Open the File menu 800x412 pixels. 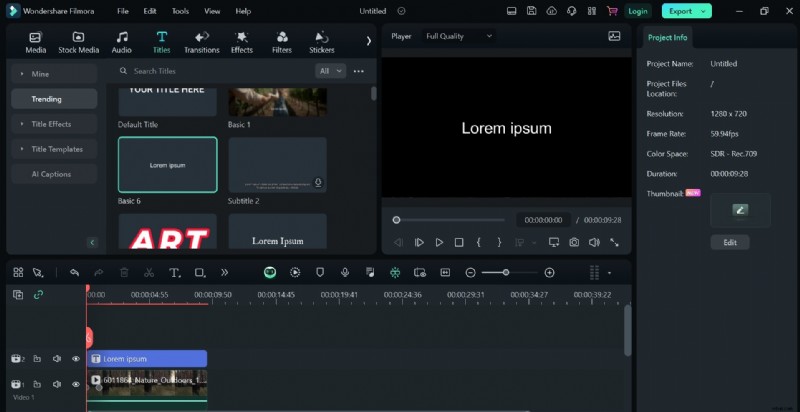coord(122,11)
